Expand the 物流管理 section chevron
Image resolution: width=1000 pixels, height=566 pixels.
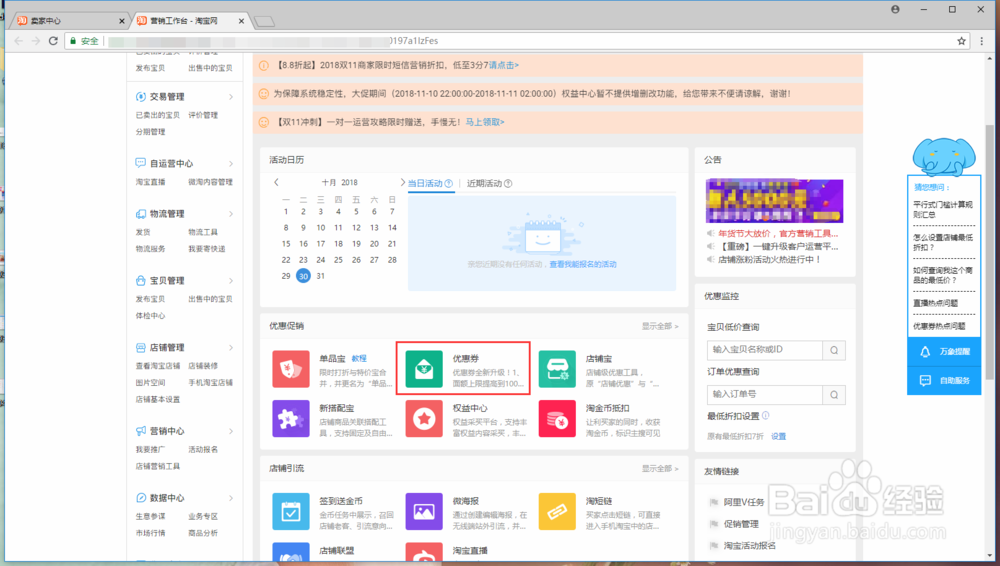point(231,214)
